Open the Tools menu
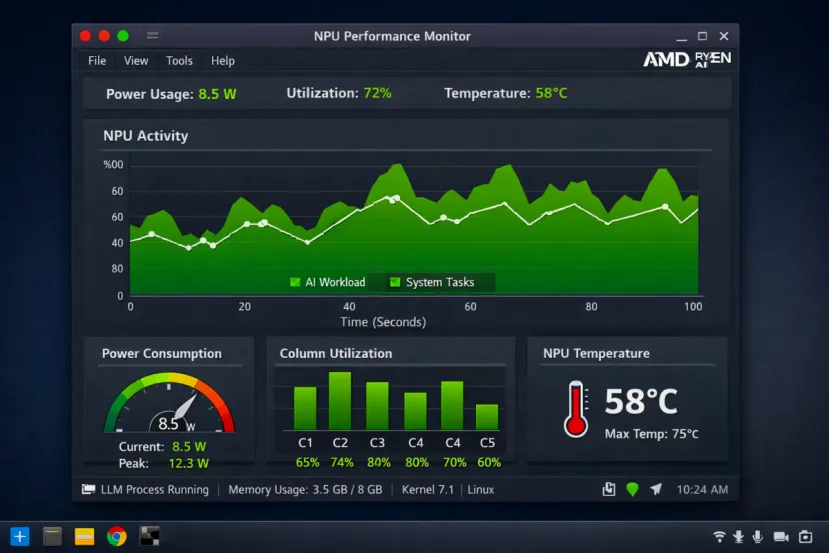This screenshot has height=553, width=829. tap(179, 61)
